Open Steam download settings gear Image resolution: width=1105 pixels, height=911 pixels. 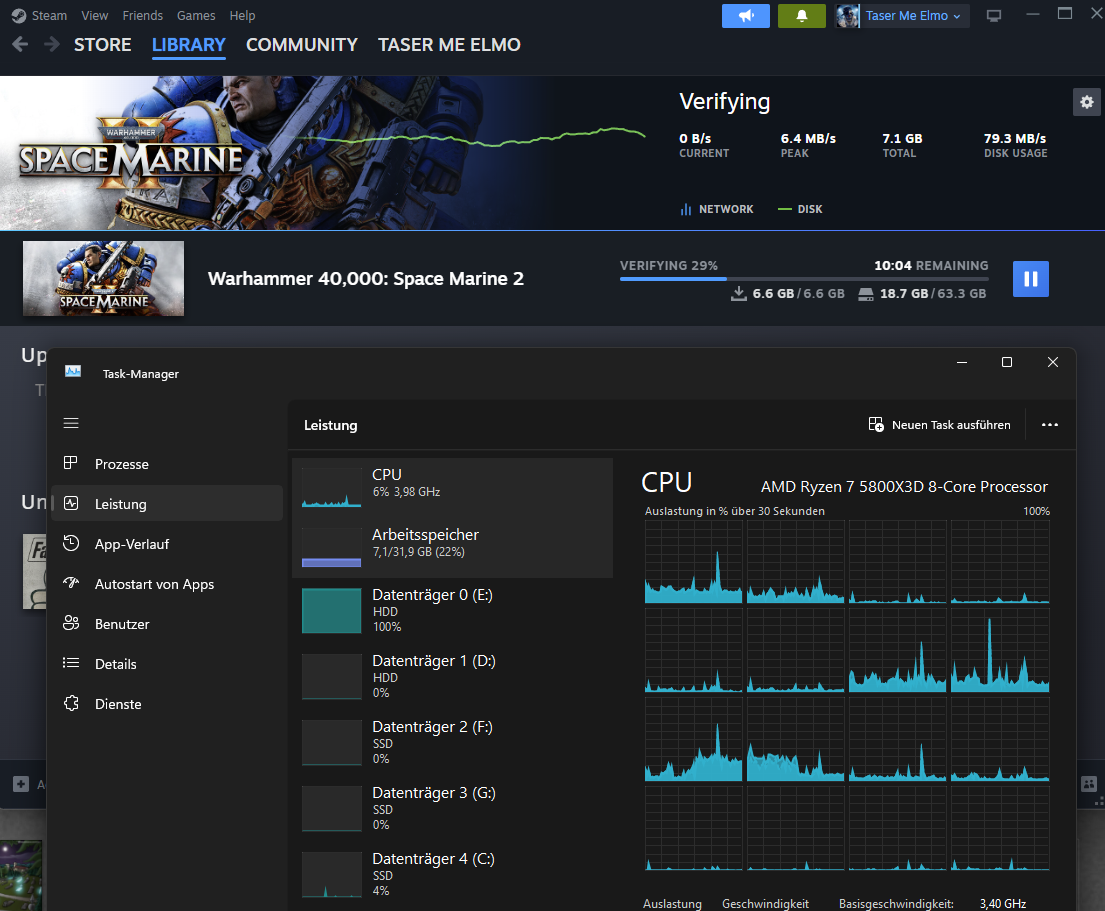(x=1087, y=102)
